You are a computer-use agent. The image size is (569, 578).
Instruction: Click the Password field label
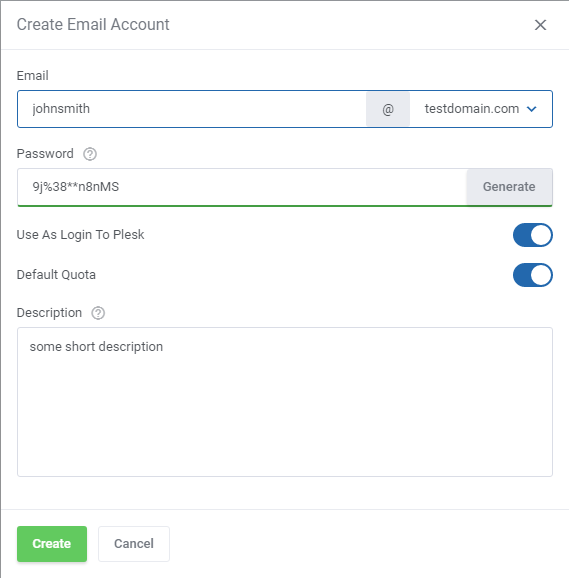click(45, 154)
